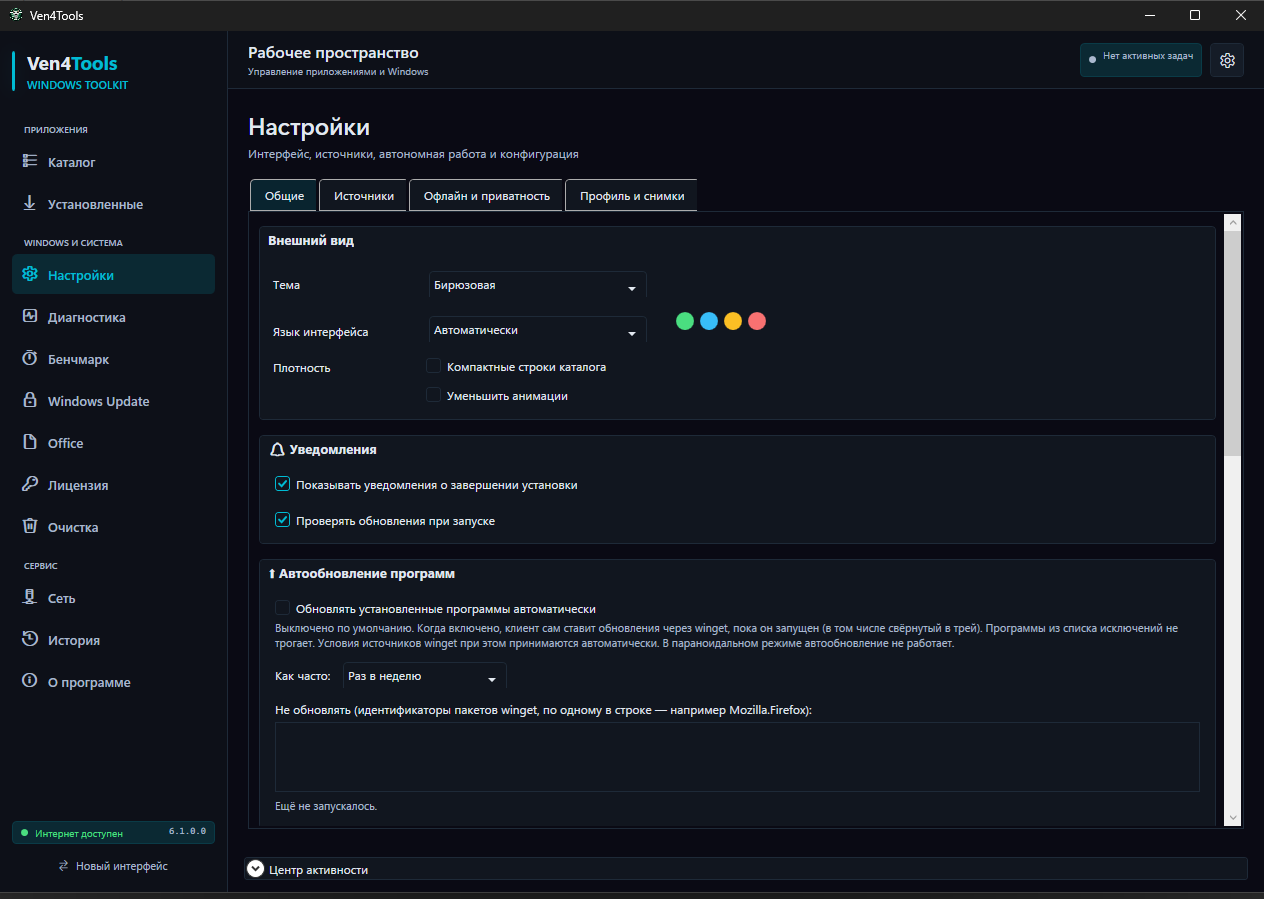Viewport: 1264px width, 899px height.
Task: Switch to the Источники tab
Action: click(364, 196)
